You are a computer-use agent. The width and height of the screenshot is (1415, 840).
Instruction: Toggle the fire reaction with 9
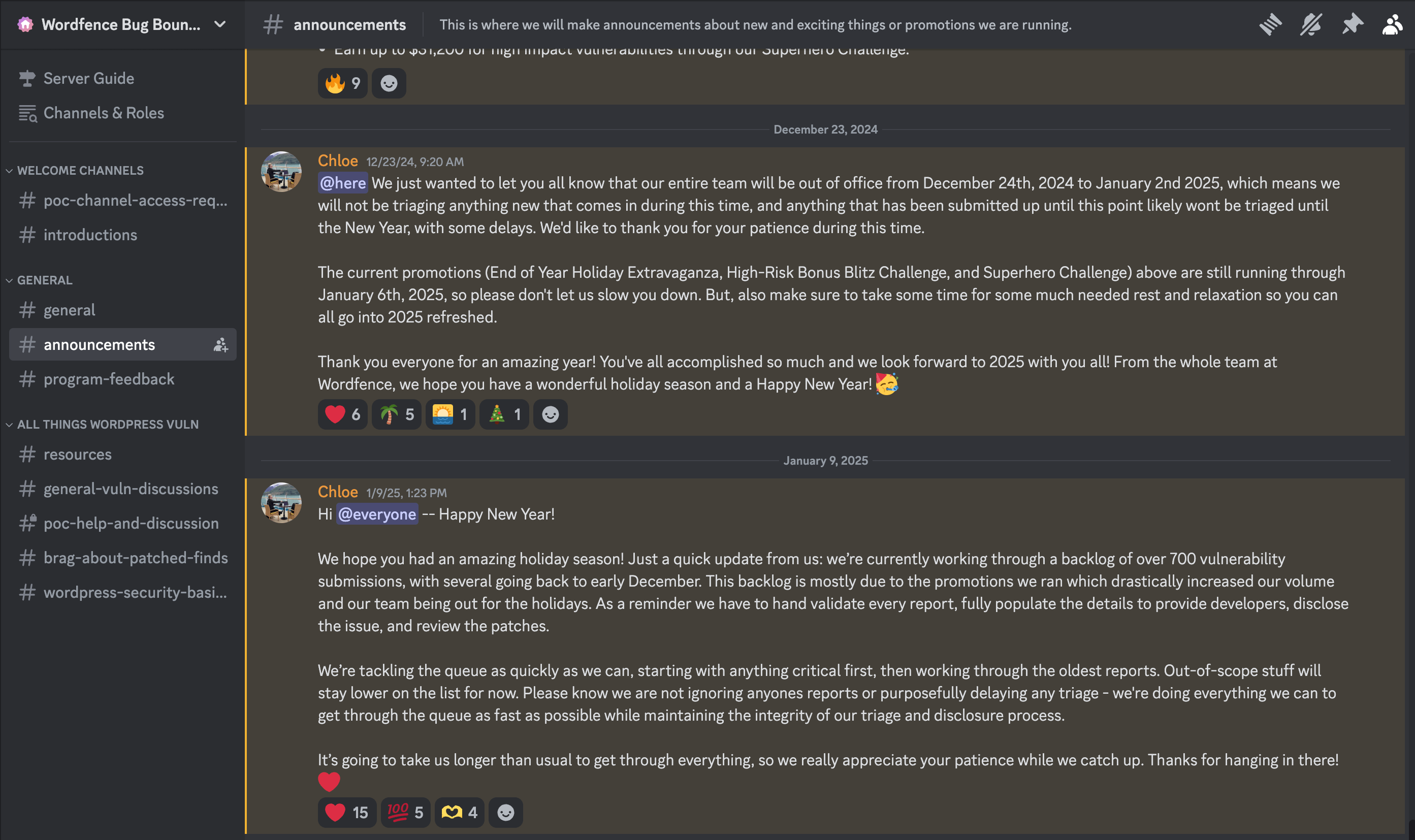(342, 83)
